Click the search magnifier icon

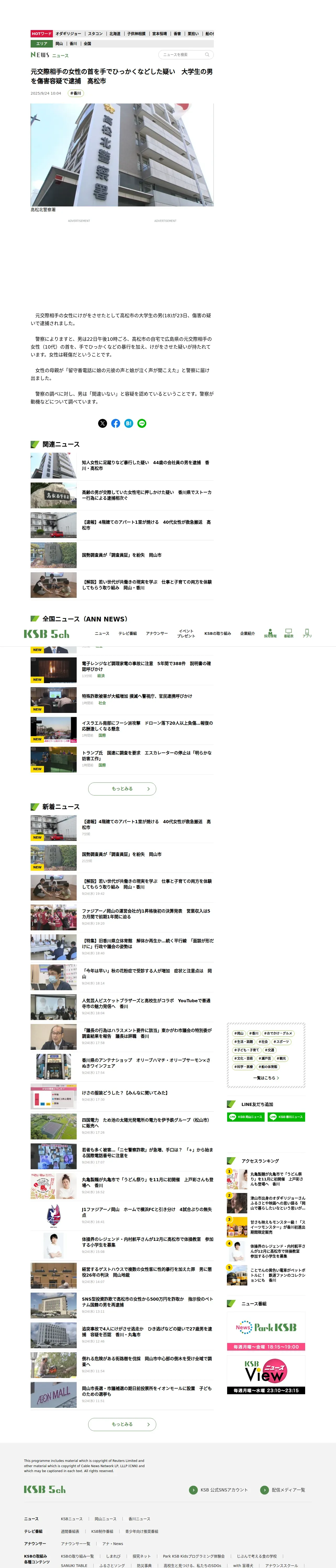click(207, 55)
